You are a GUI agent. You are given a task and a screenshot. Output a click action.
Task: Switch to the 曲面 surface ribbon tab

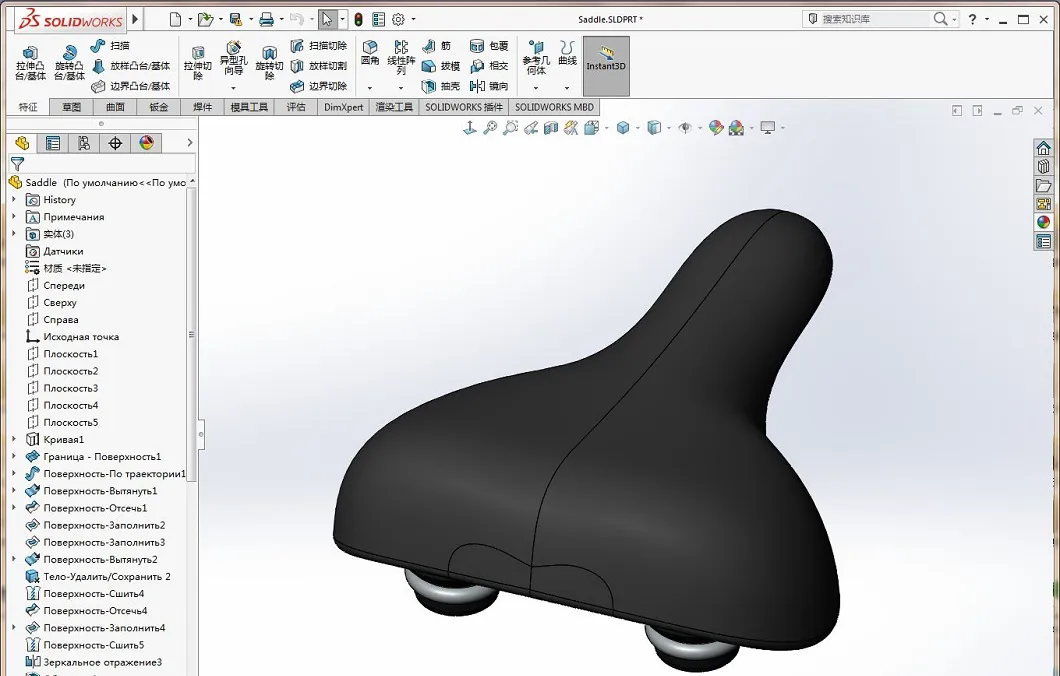tap(115, 107)
